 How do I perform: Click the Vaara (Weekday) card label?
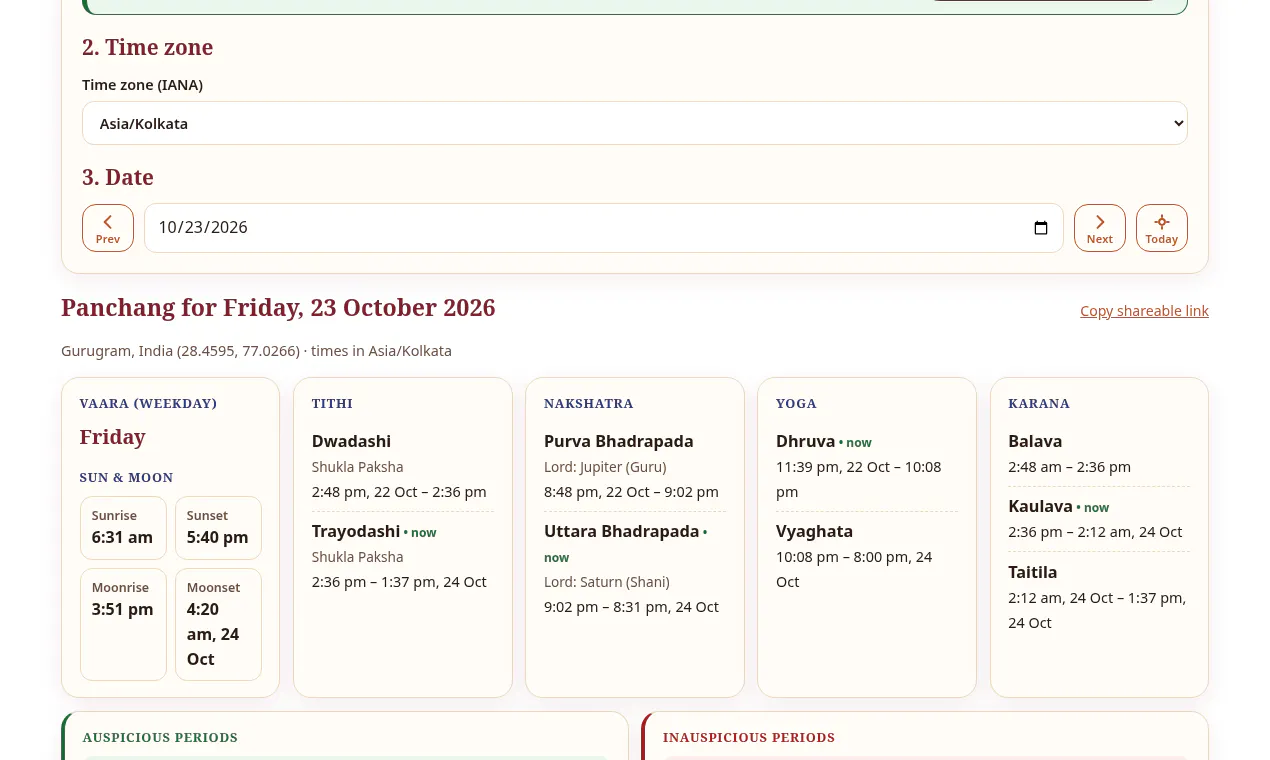148,404
